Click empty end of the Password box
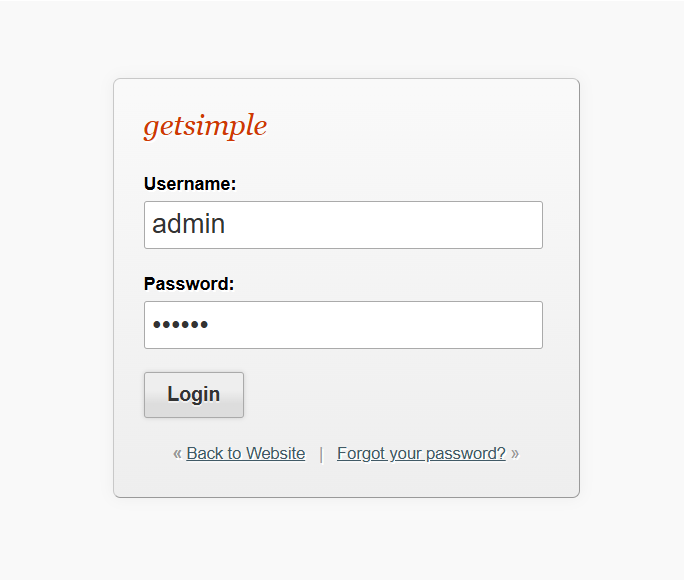684x580 pixels. click(480, 325)
